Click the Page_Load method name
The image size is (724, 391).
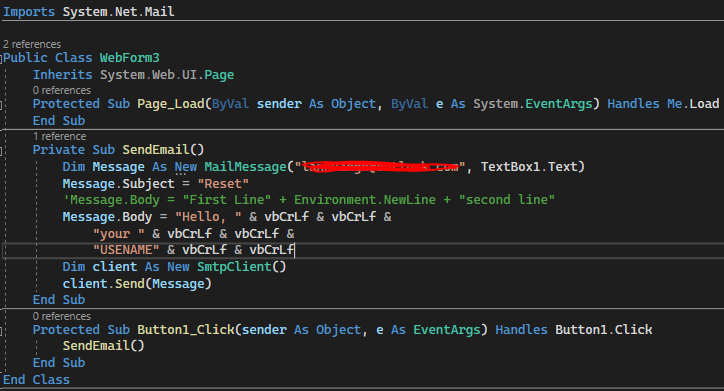tap(171, 104)
